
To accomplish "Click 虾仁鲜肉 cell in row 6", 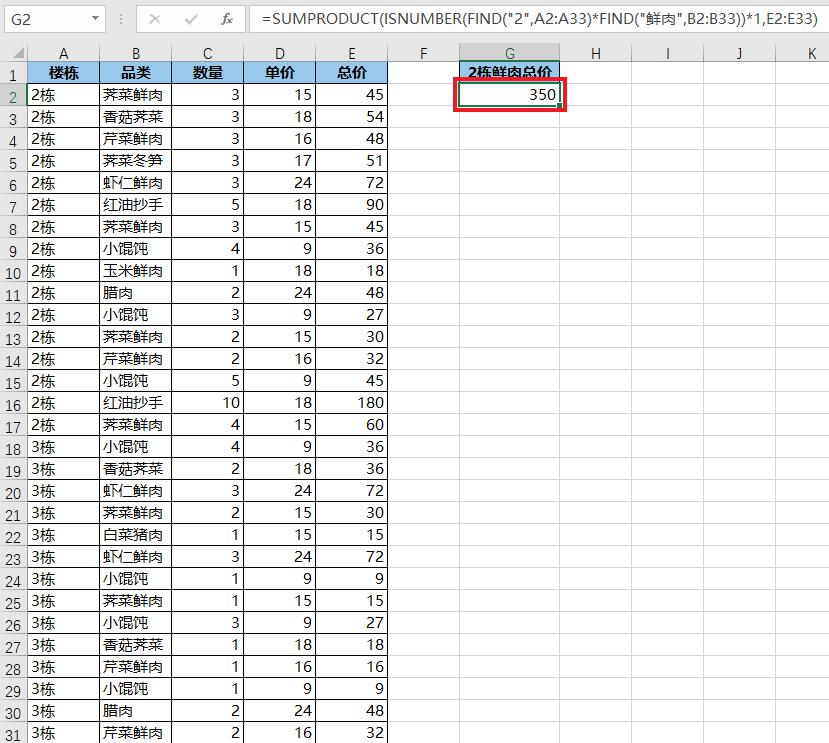I will [136, 183].
